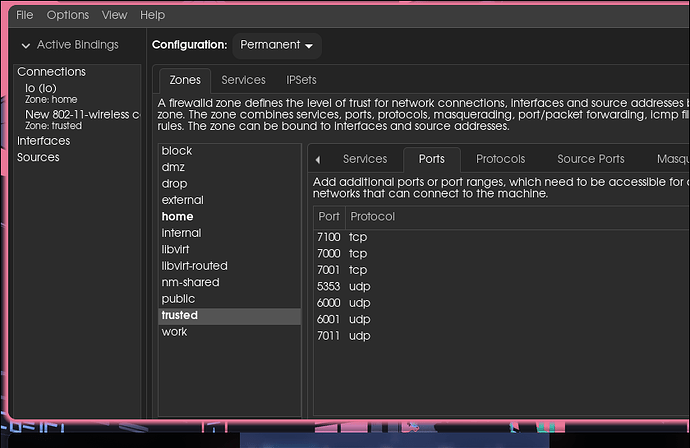Select the port 7001 tcp row
Viewport: 690px width, 448px height.
click(502, 270)
